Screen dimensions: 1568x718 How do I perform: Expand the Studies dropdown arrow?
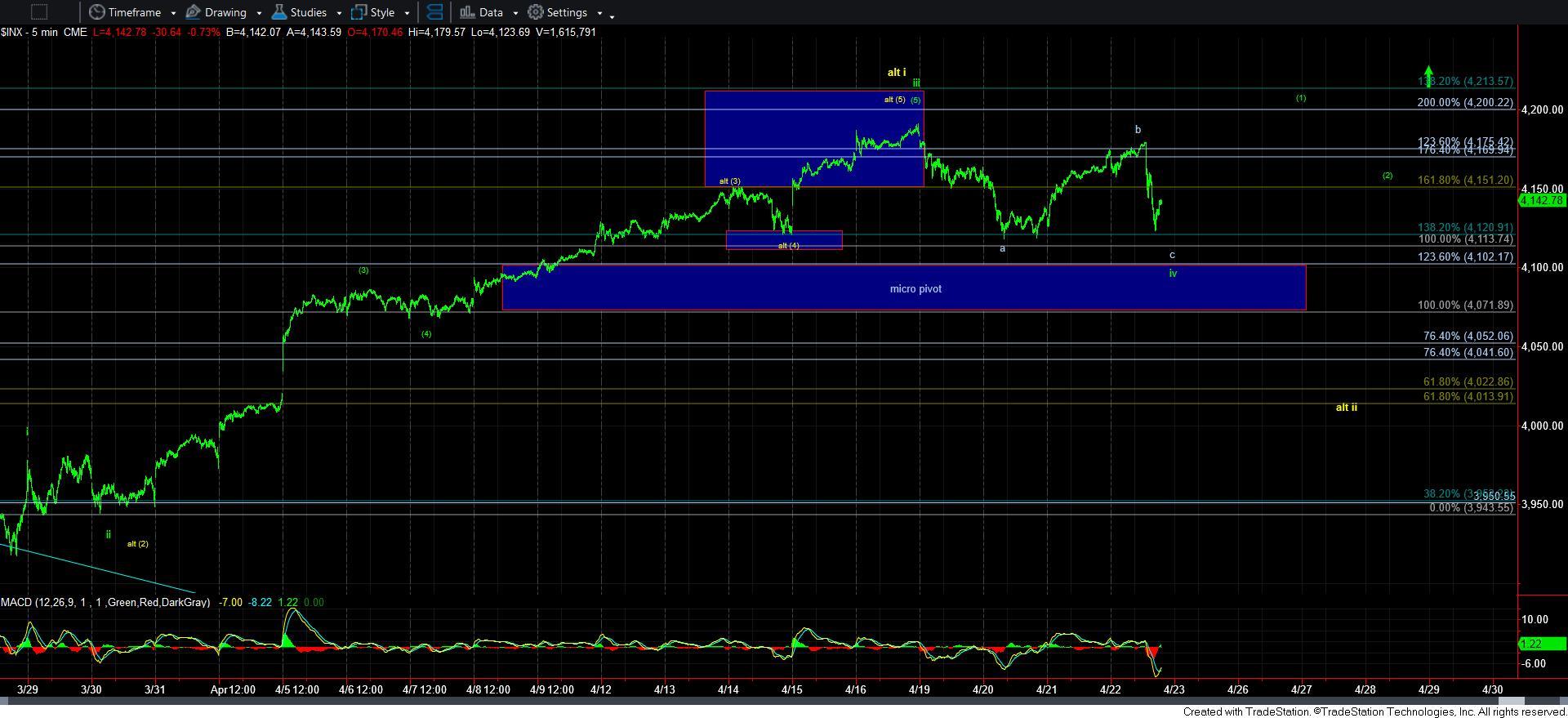coord(337,14)
